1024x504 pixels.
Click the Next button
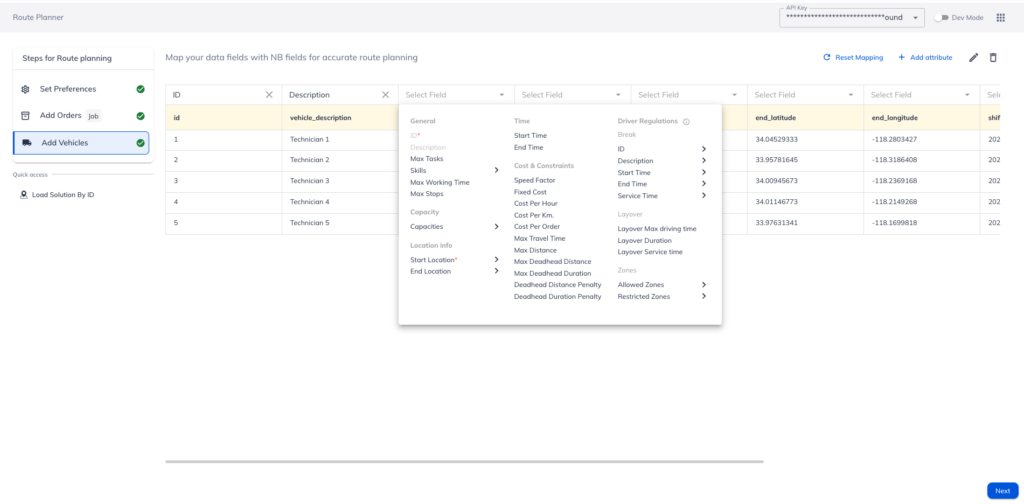[x=1002, y=491]
